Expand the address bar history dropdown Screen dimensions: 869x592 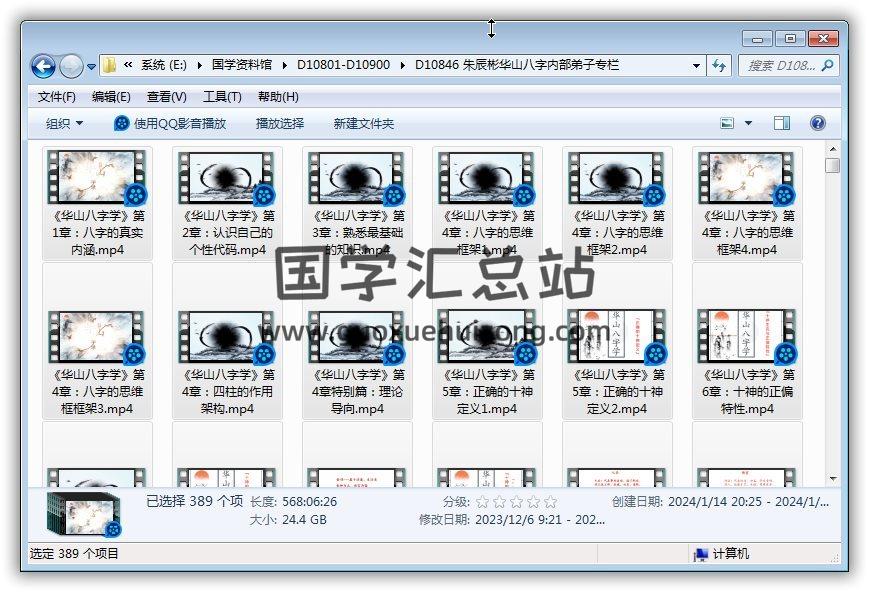(x=697, y=66)
